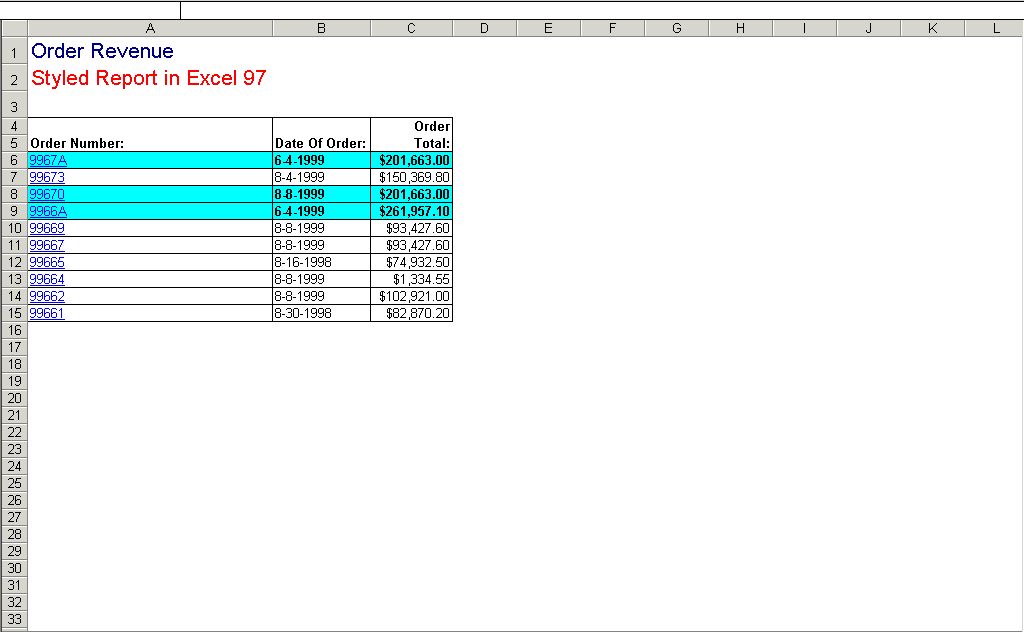Image resolution: width=1024 pixels, height=632 pixels.
Task: Select row 10 header
Action: click(x=14, y=229)
